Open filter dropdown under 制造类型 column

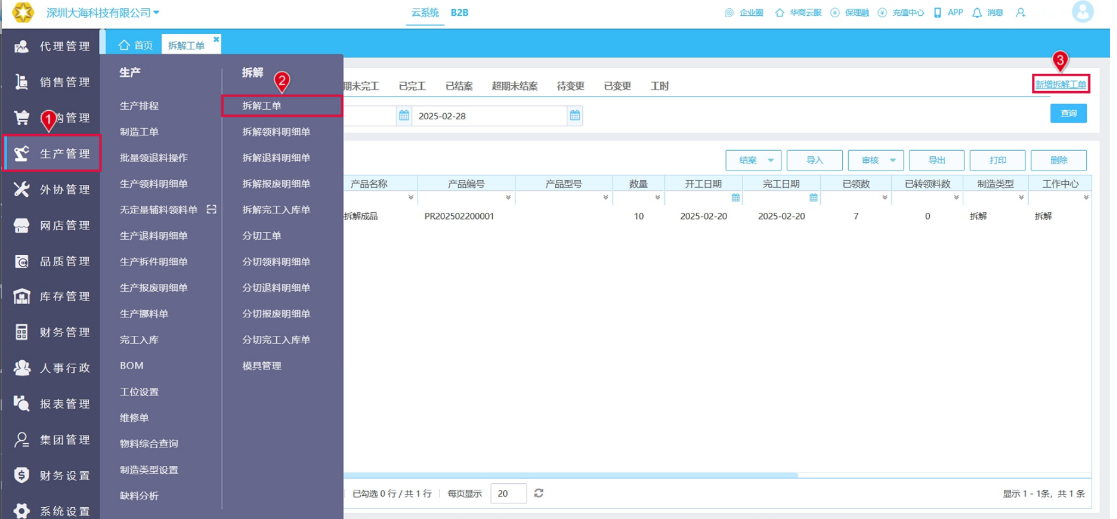[x=1022, y=197]
